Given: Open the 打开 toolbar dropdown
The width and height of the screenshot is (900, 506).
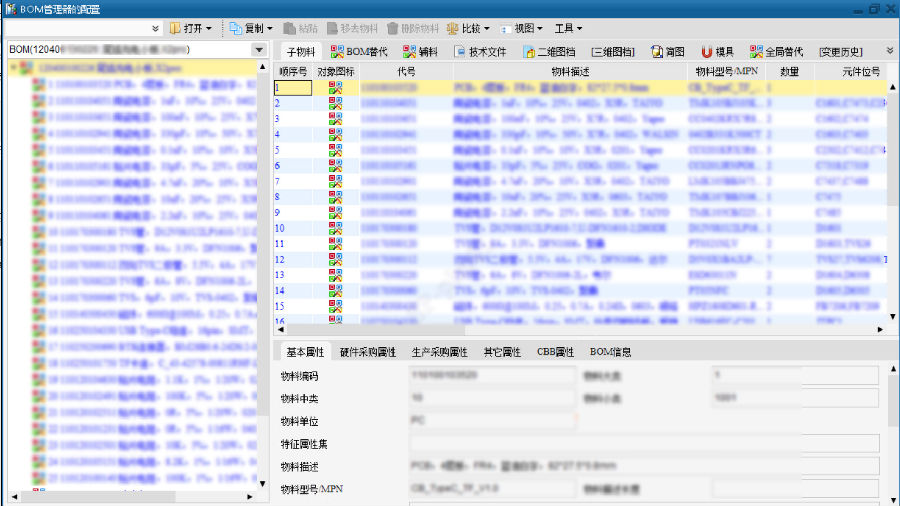Looking at the screenshot, I should click(x=190, y=29).
